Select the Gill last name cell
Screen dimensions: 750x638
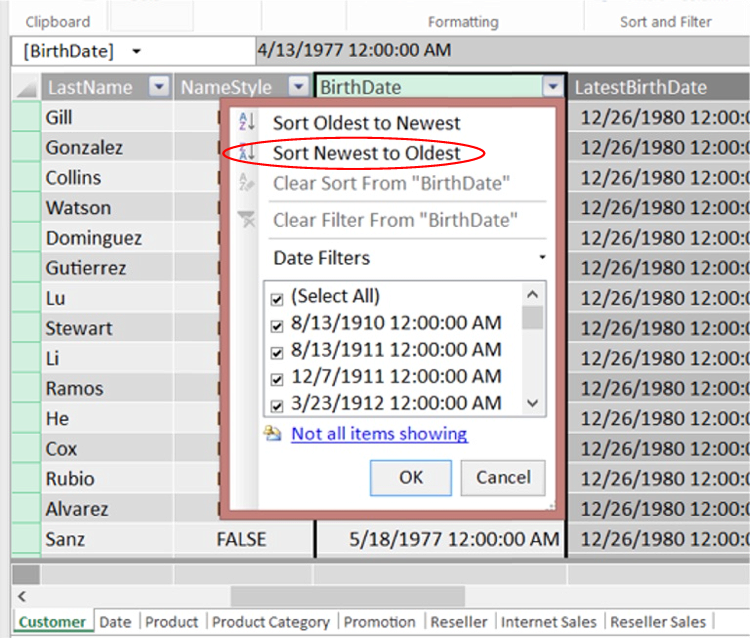(x=107, y=117)
